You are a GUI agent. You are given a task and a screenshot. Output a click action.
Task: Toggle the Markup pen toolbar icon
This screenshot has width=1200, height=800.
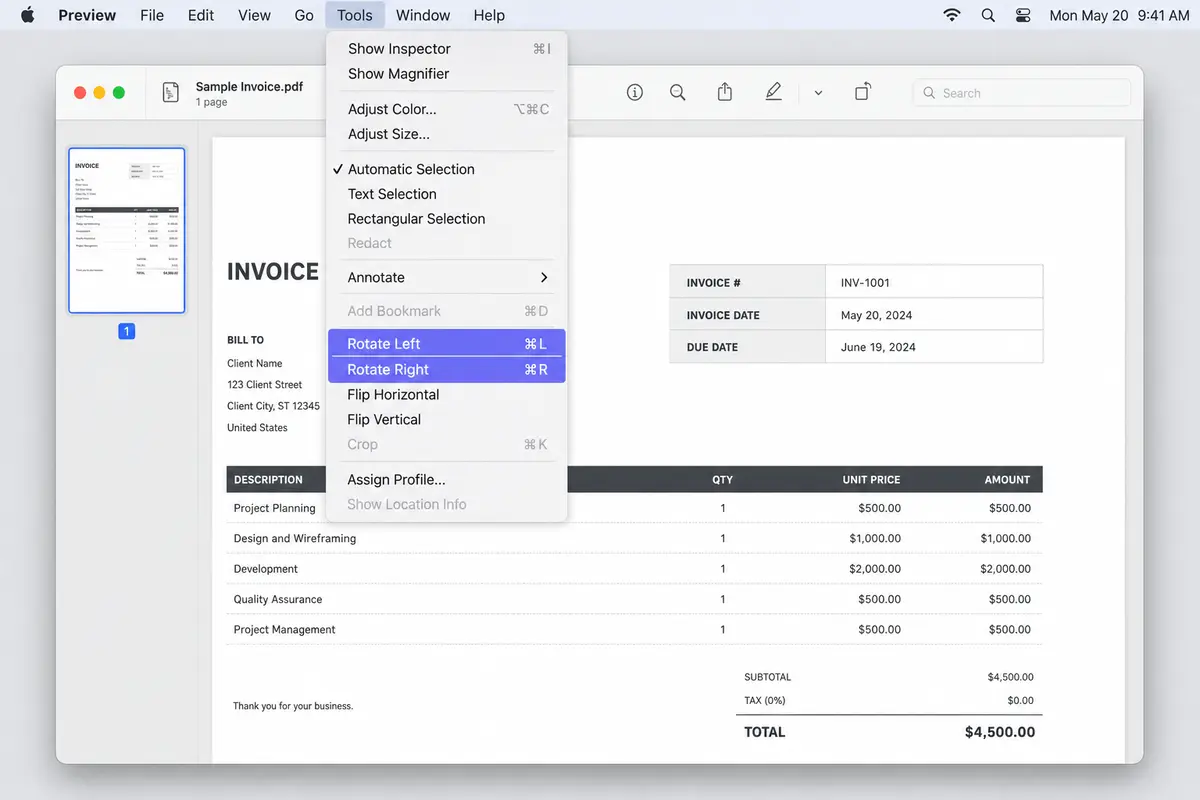[x=773, y=92]
